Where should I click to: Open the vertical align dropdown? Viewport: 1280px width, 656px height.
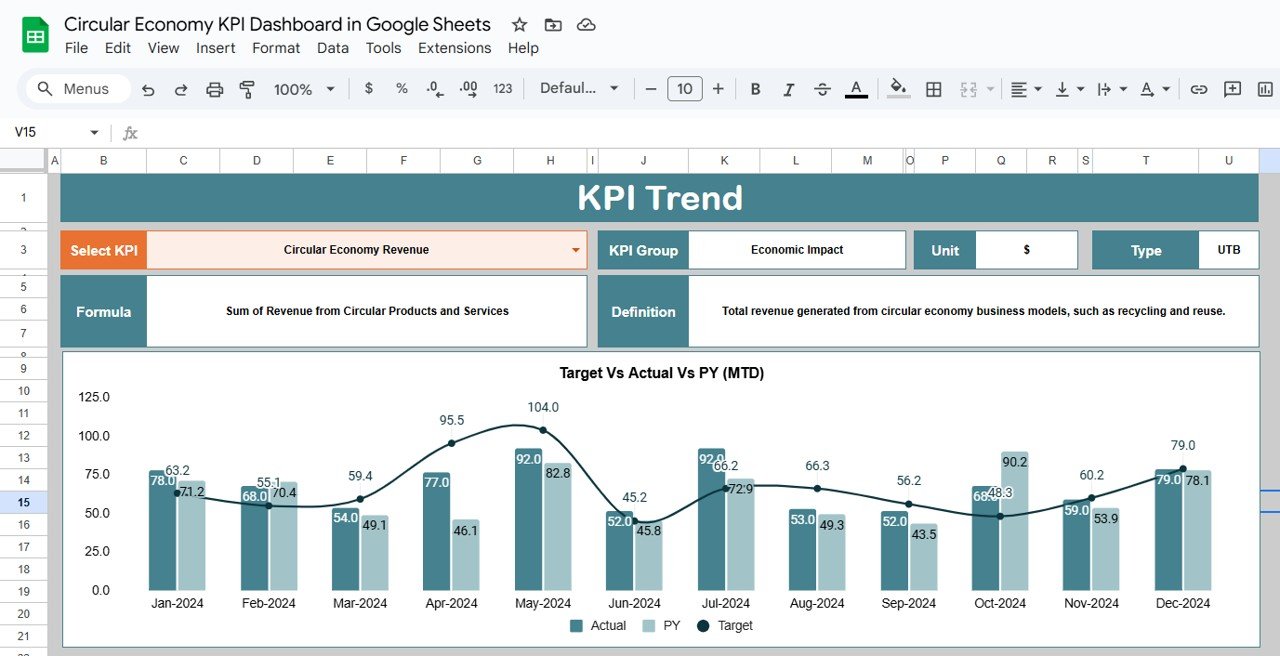1069,89
